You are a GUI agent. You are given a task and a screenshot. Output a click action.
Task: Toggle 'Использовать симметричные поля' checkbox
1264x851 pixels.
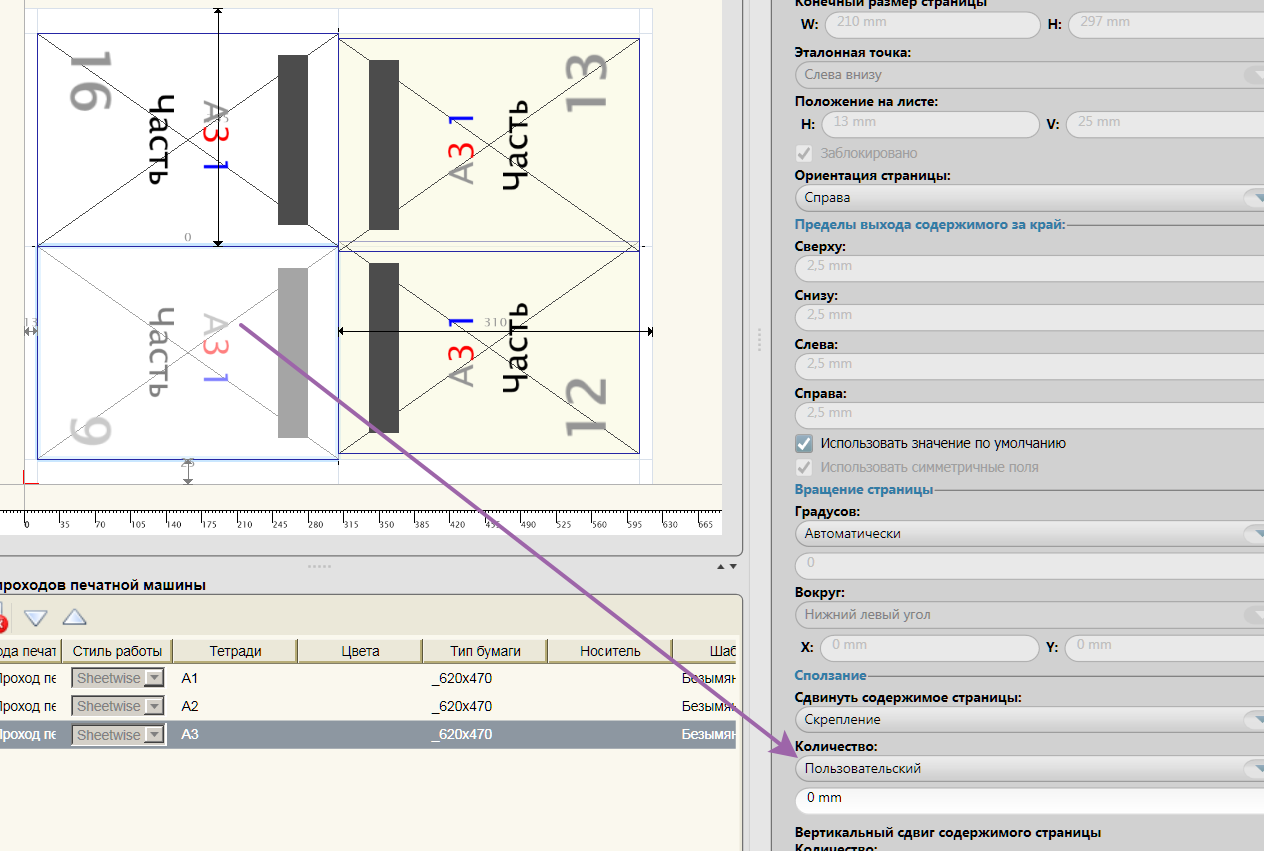(803, 468)
